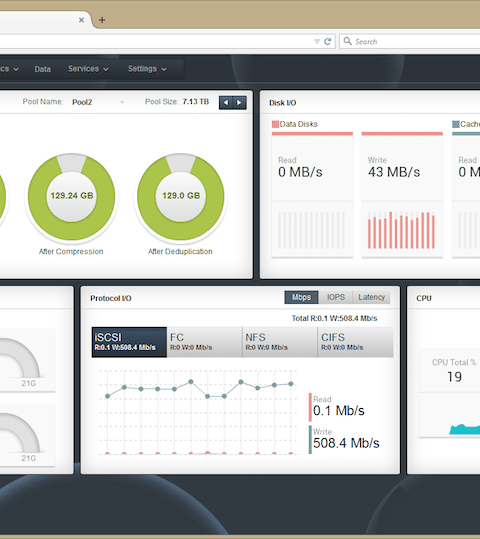This screenshot has height=539, width=480.
Task: Open the Data Disks Write 43 MB/s card
Action: (x=402, y=195)
